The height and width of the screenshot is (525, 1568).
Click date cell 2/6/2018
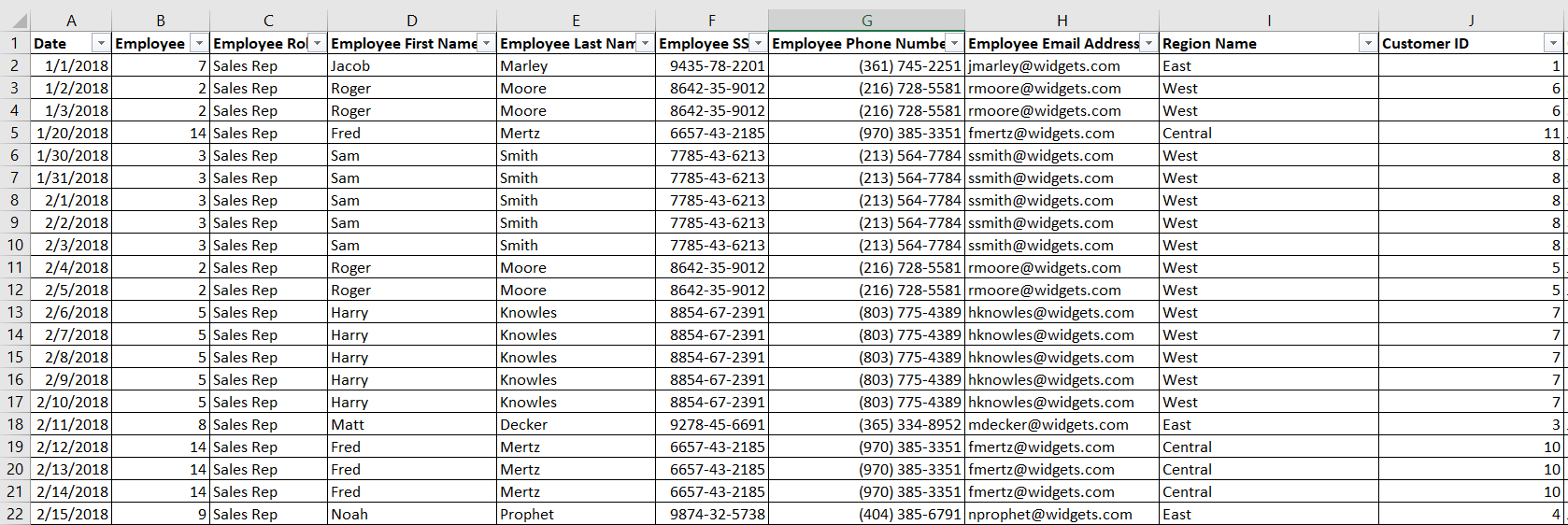71,312
